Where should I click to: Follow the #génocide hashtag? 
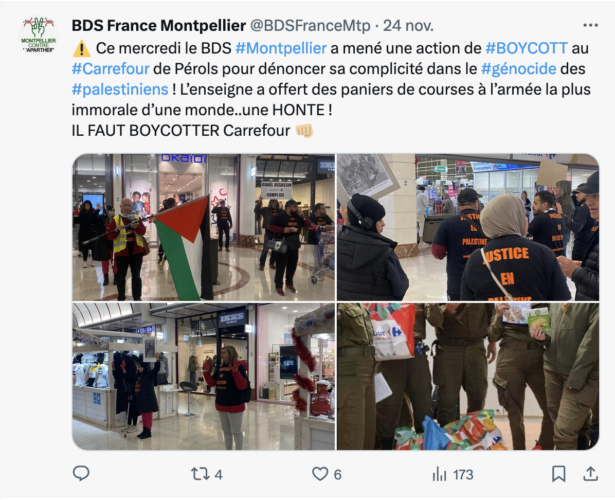(x=519, y=69)
